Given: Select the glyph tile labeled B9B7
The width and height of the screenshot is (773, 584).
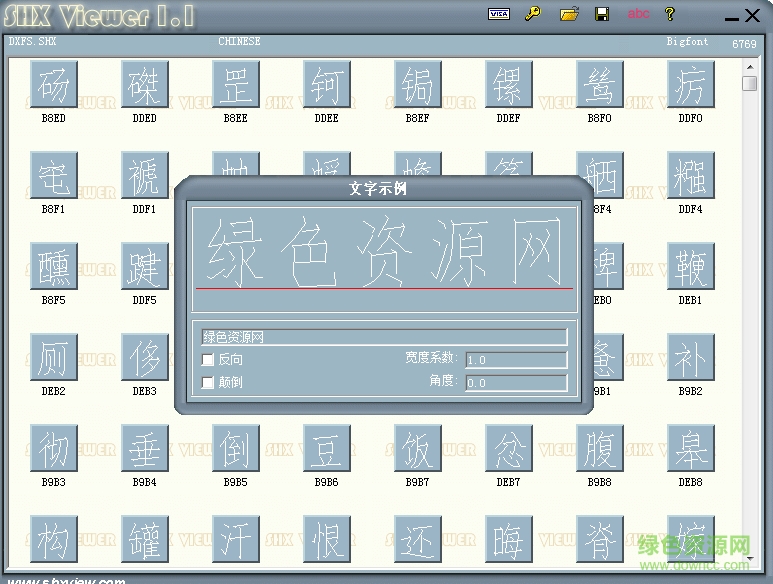Looking at the screenshot, I should click(418, 448).
